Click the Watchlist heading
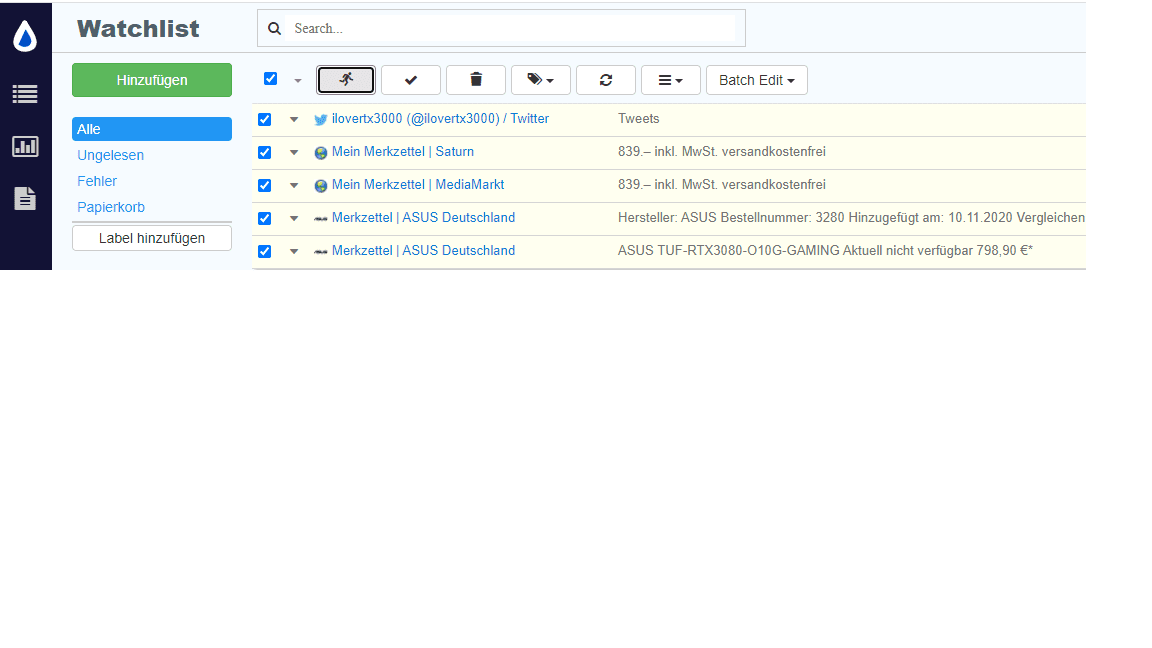Screen dimensions: 1152x648 click(138, 29)
